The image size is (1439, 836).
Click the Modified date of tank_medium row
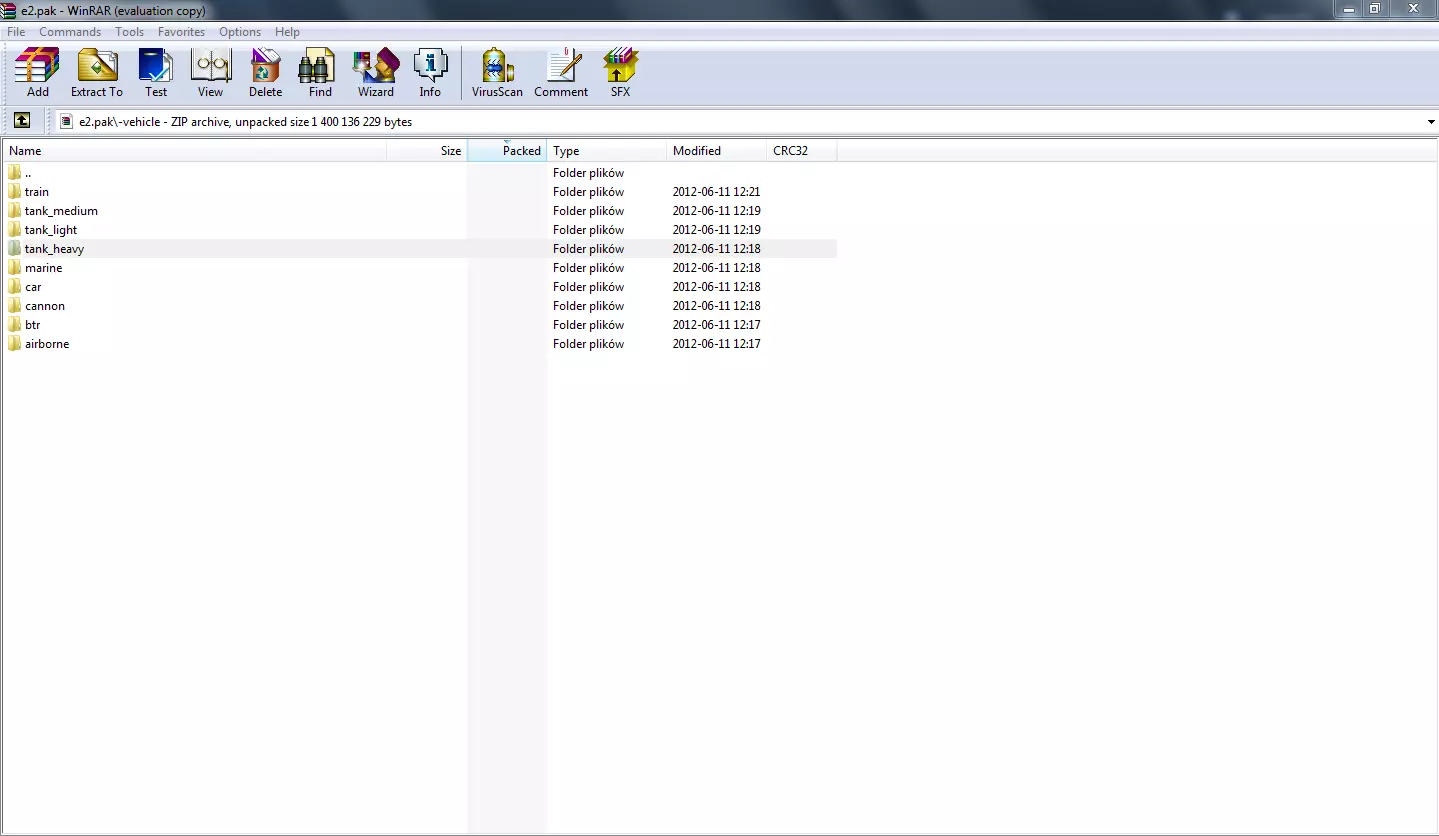(x=717, y=211)
